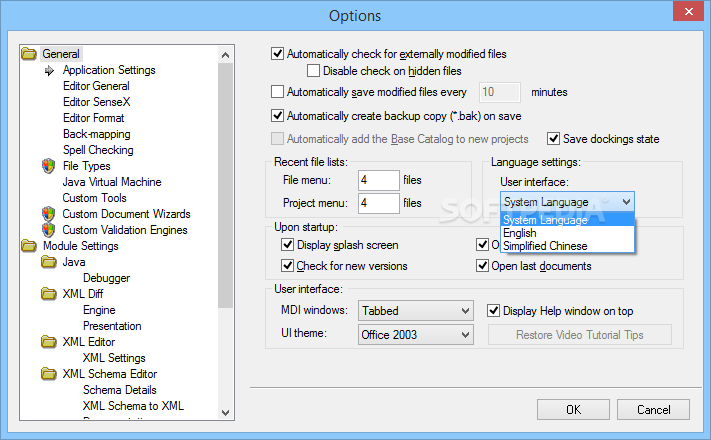Viewport: 711px width, 440px height.
Task: Click the tree scrollbar up arrow
Action: tap(225, 55)
